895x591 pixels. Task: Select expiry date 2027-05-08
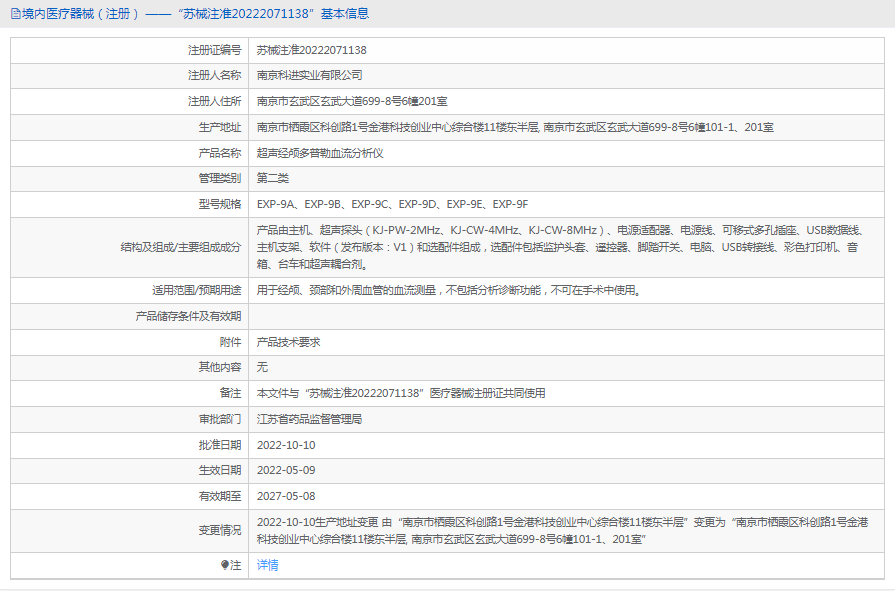click(x=286, y=496)
